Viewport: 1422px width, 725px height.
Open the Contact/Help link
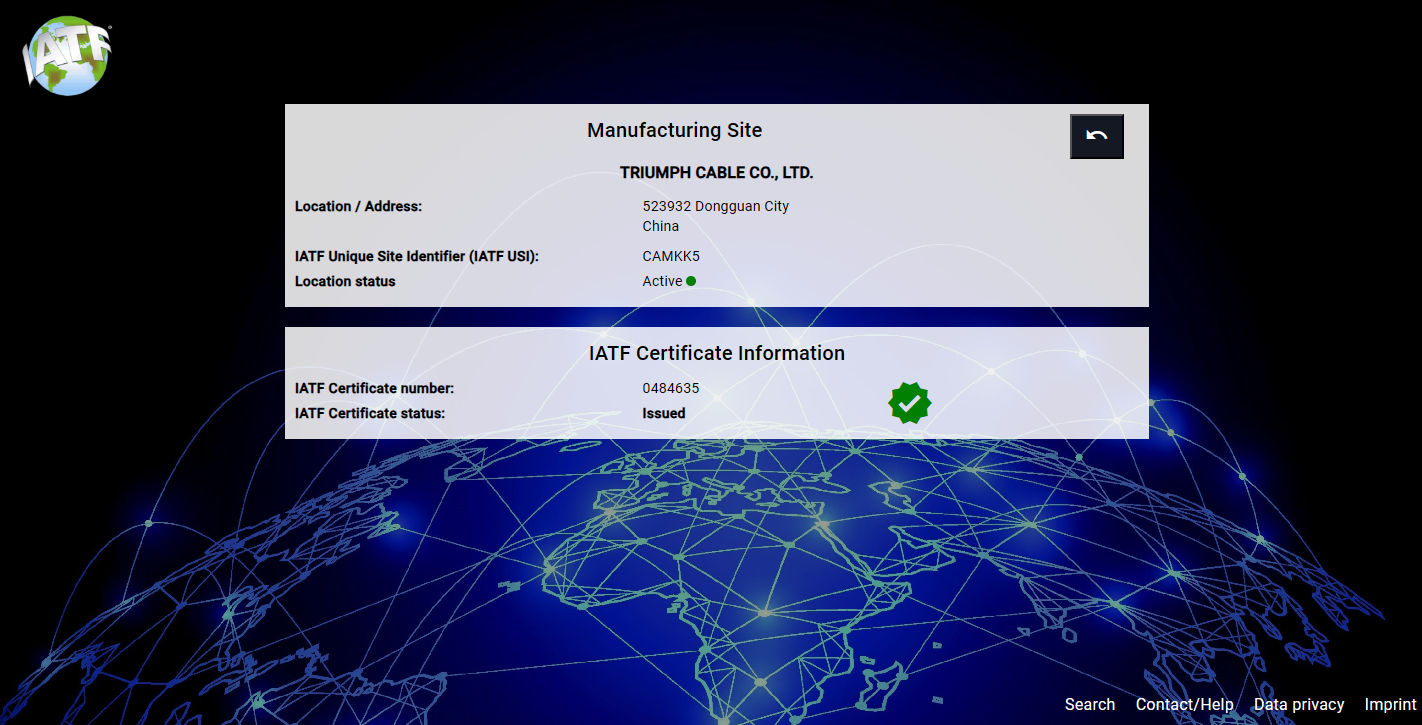1184,704
